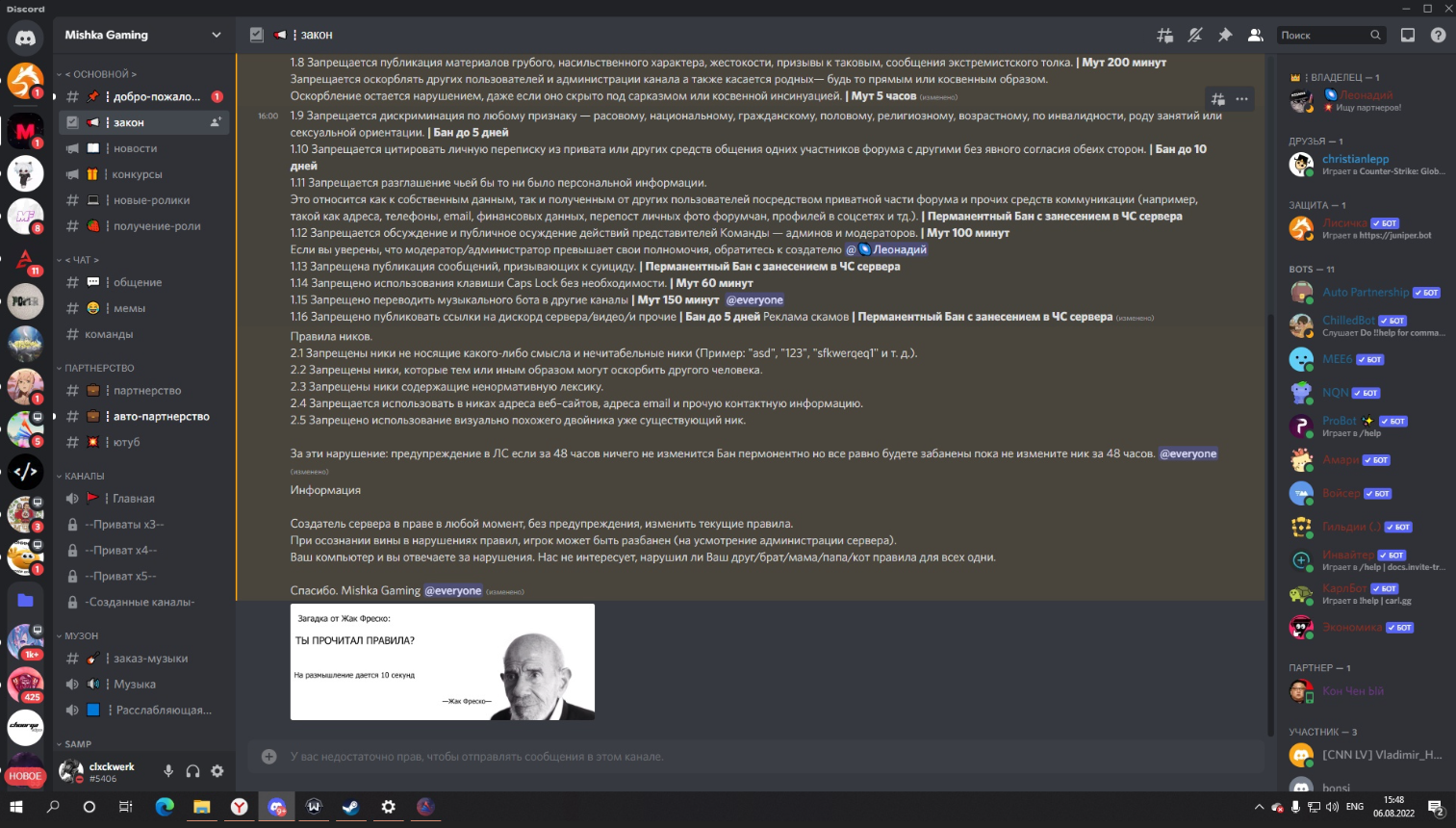Open ютуб channel

pyautogui.click(x=144, y=442)
